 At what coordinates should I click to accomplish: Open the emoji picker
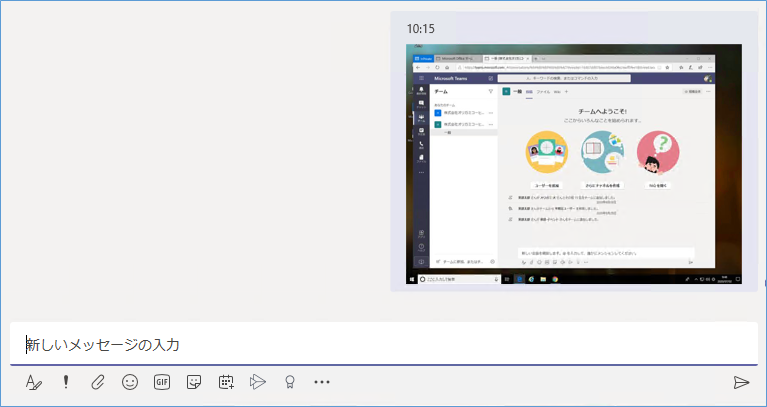pyautogui.click(x=130, y=381)
